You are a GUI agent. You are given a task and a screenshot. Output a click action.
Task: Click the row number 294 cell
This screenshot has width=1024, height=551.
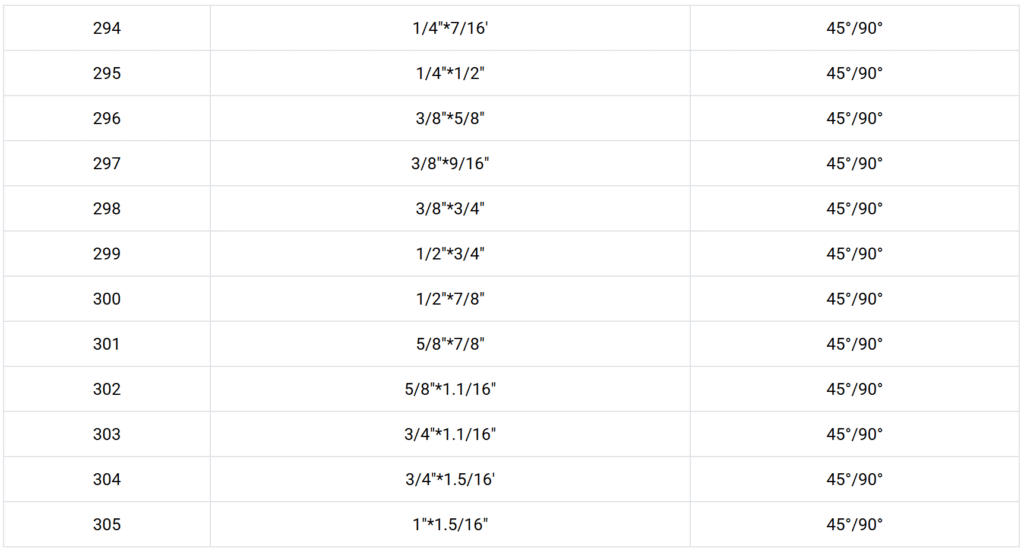pos(106,28)
